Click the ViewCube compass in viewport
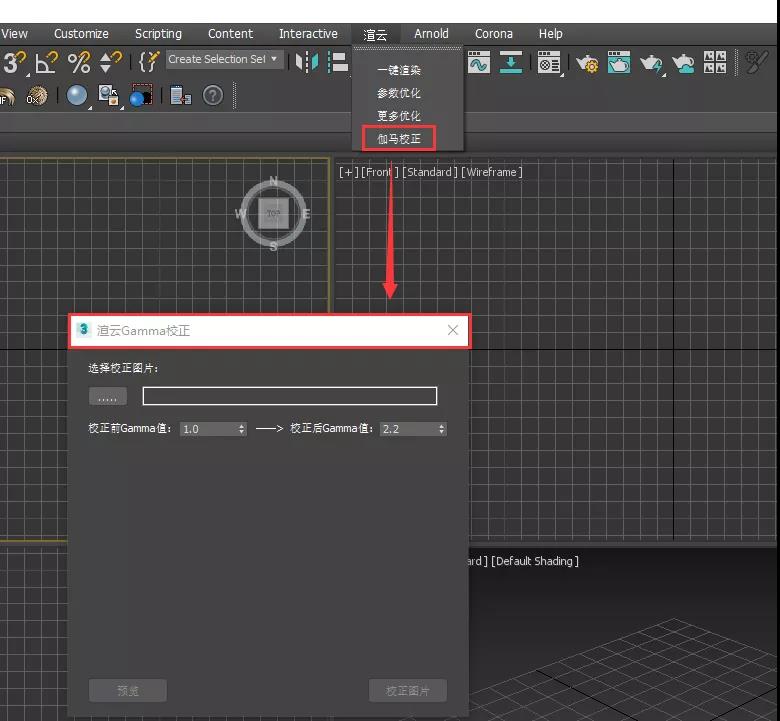The width and height of the screenshot is (780, 721). [x=273, y=214]
